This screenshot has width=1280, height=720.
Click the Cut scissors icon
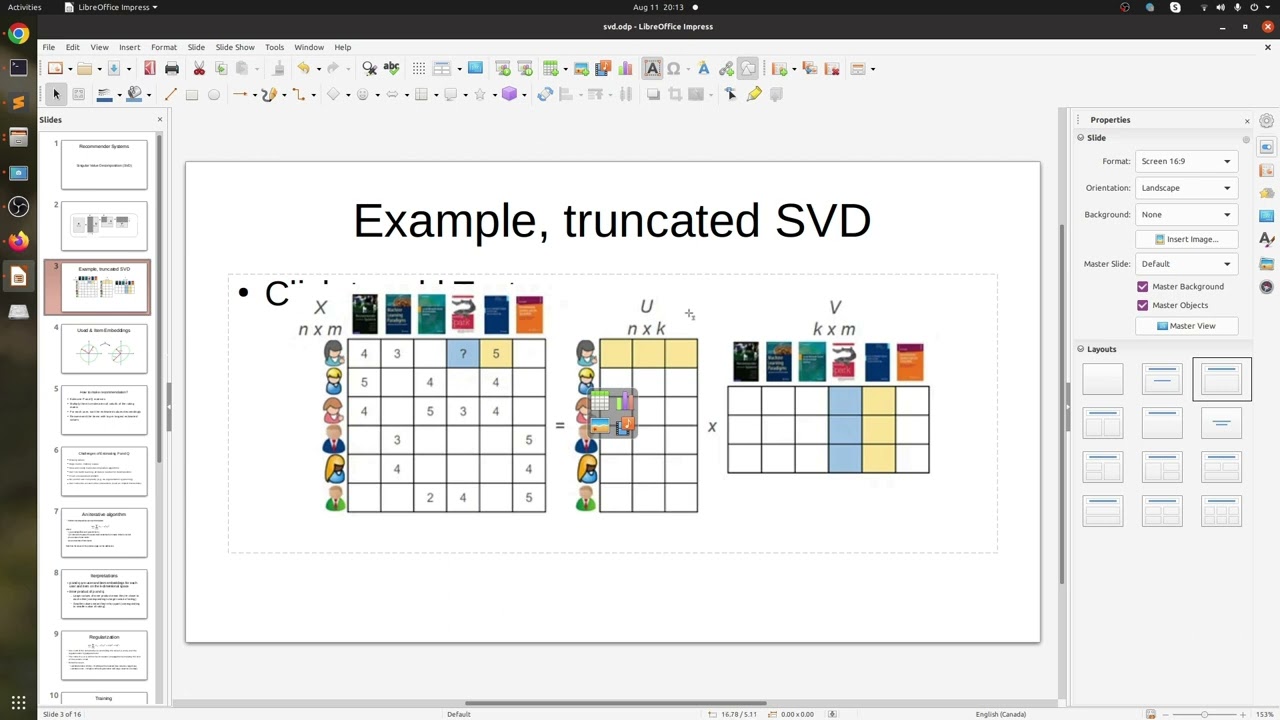click(x=199, y=68)
